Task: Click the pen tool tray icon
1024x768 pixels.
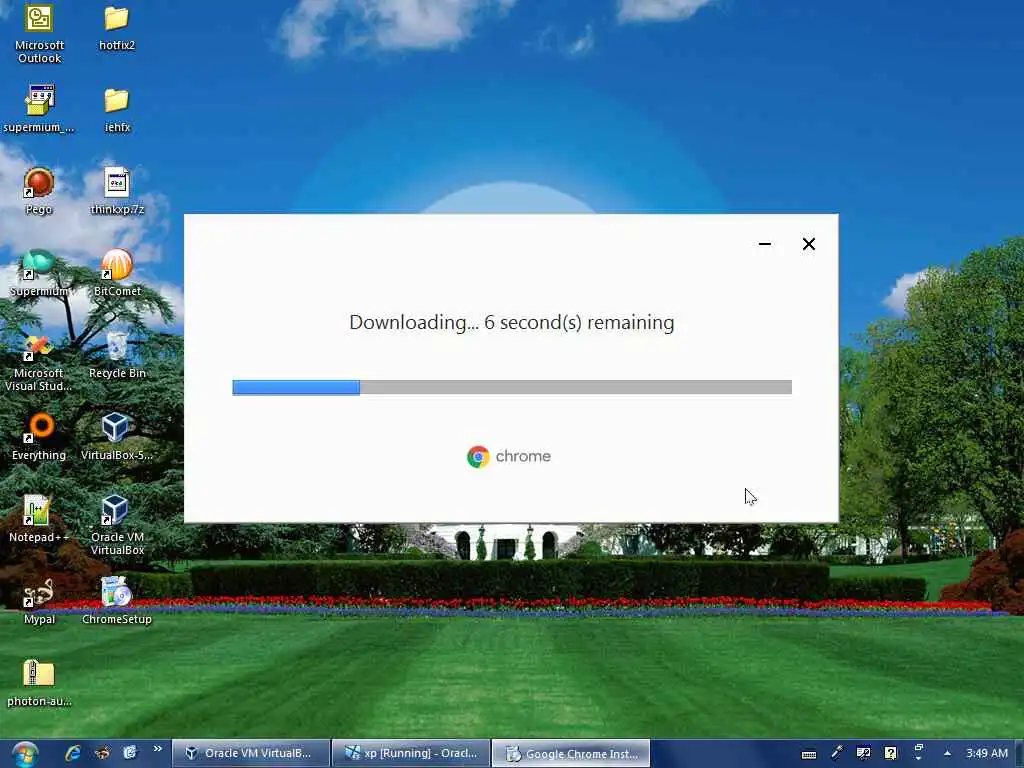Action: [x=836, y=753]
